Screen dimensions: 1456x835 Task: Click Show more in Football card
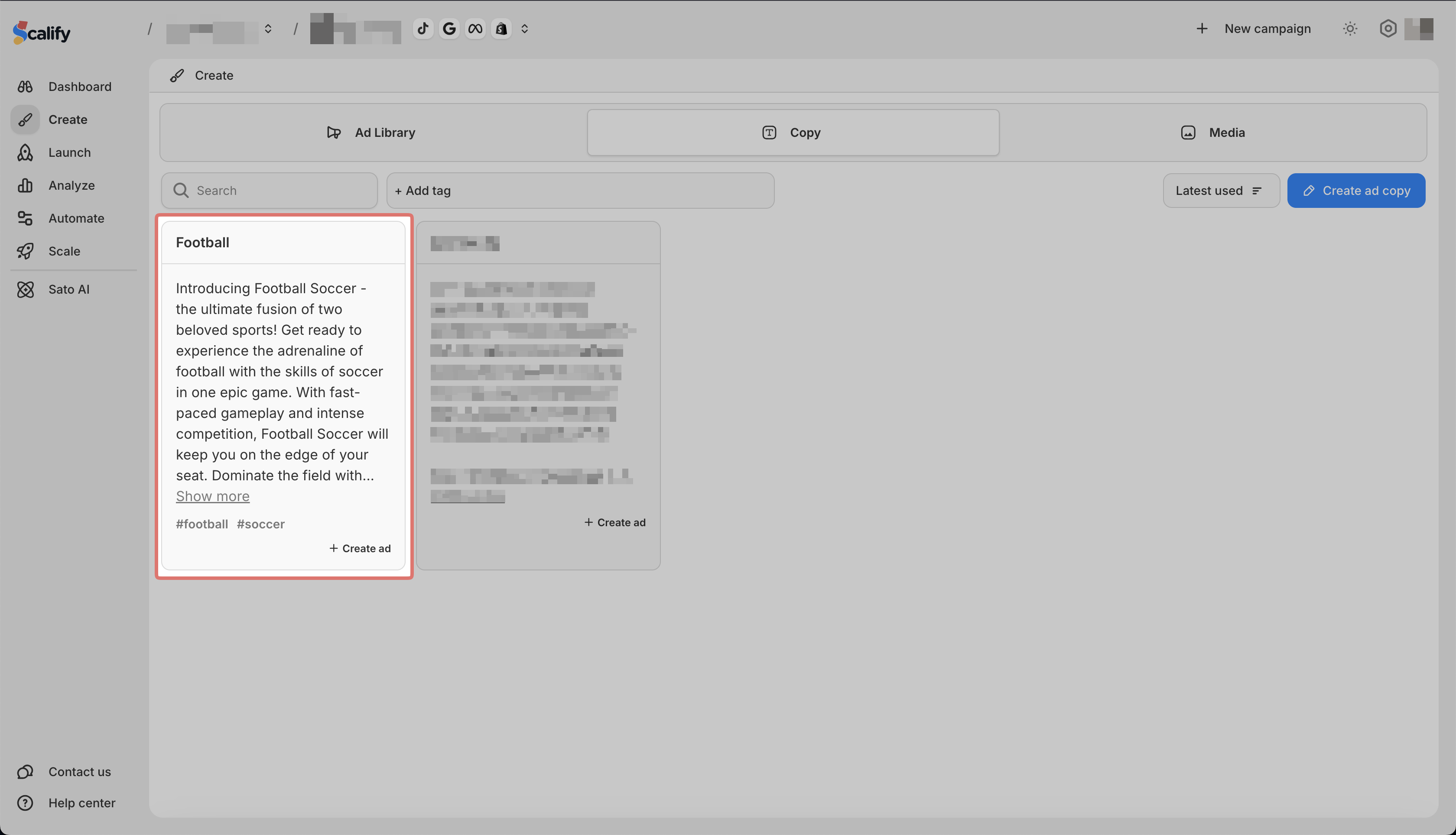[212, 497]
